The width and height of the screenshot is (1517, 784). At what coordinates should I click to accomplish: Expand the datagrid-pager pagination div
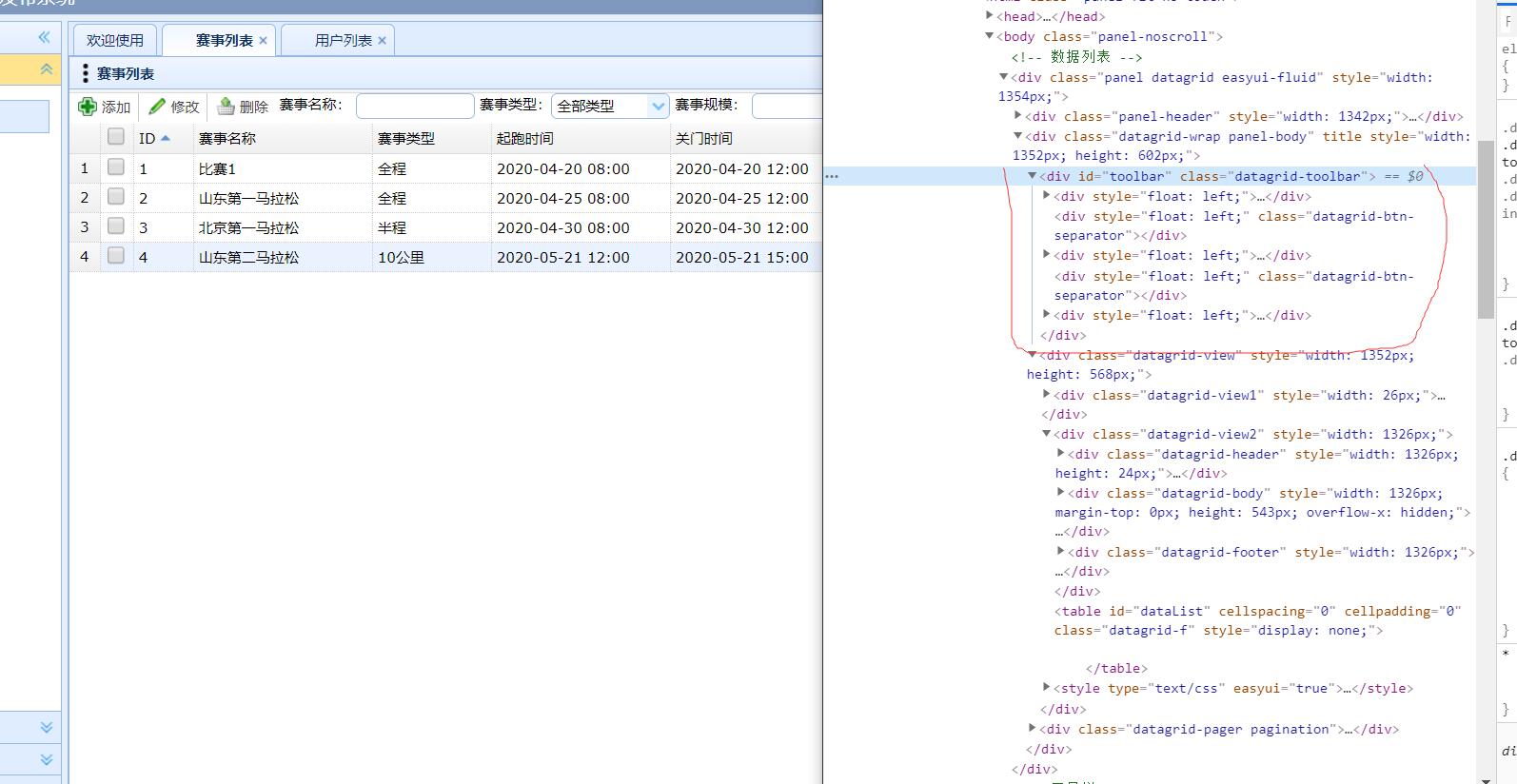pyautogui.click(x=1033, y=729)
